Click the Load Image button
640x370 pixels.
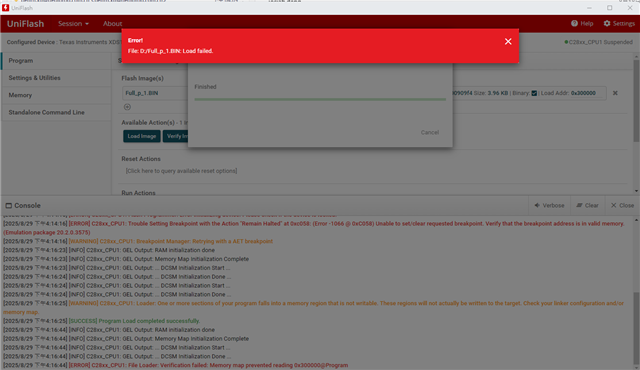coord(142,136)
